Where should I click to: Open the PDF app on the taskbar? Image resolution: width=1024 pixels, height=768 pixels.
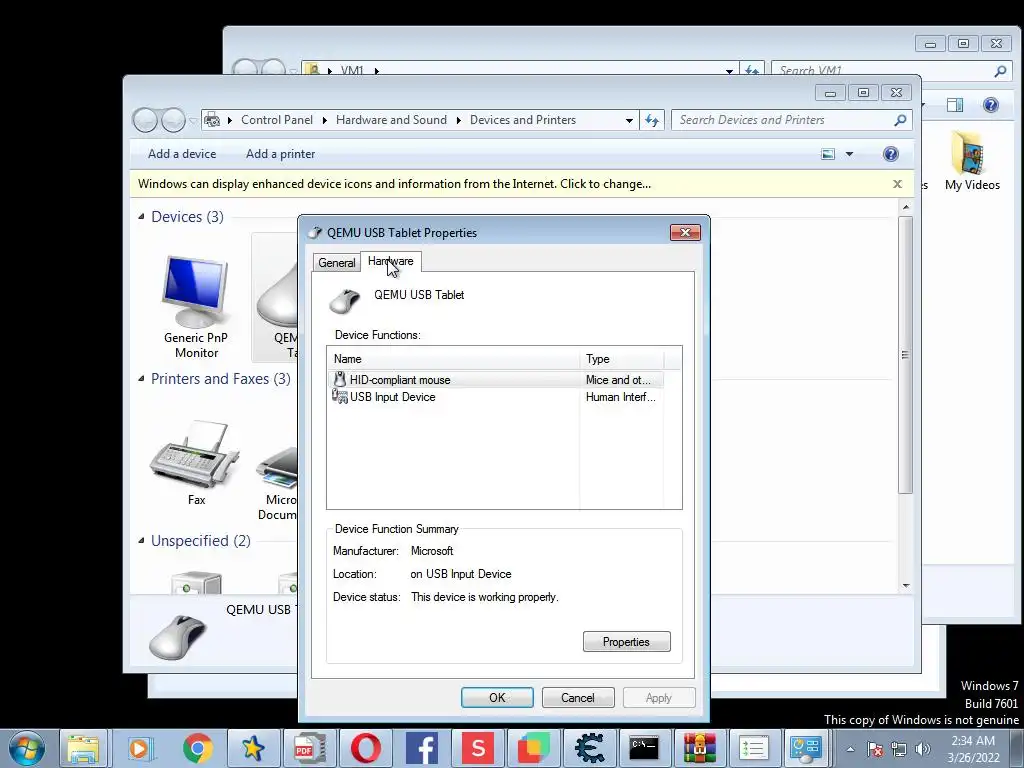[310, 748]
